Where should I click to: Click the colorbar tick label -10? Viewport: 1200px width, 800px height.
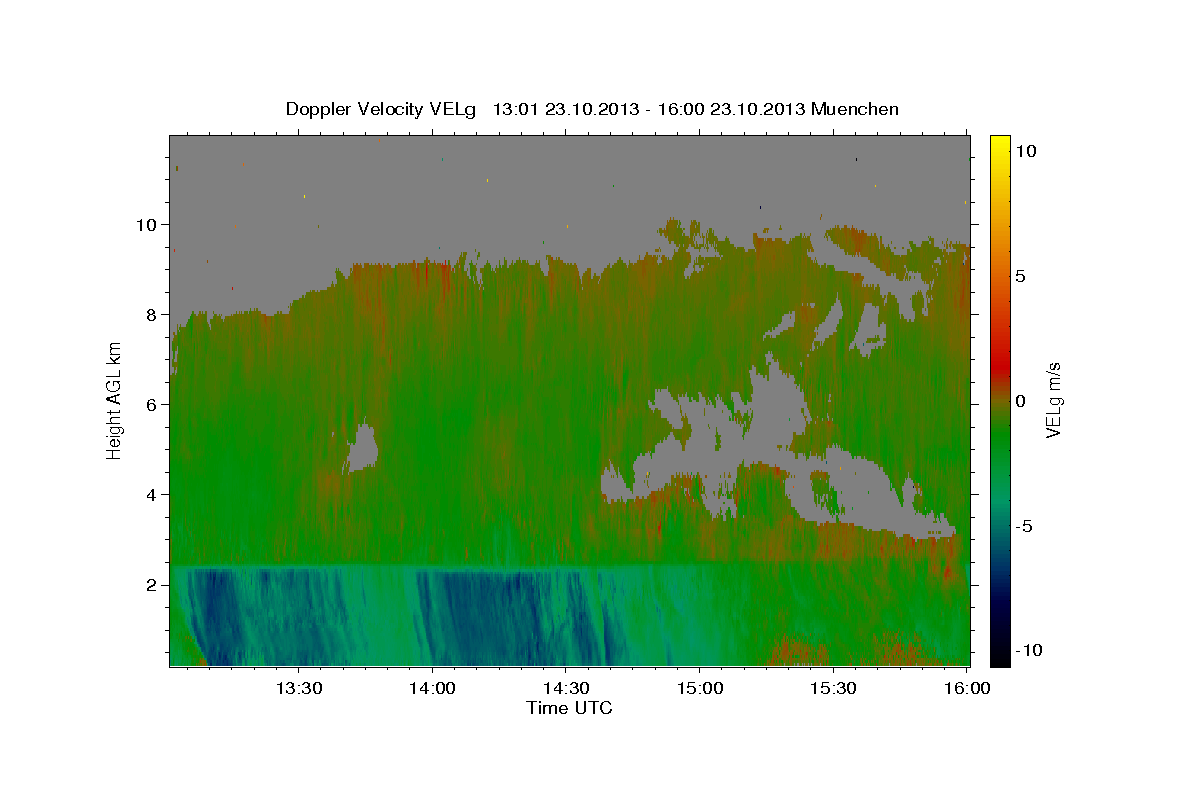click(x=1028, y=650)
